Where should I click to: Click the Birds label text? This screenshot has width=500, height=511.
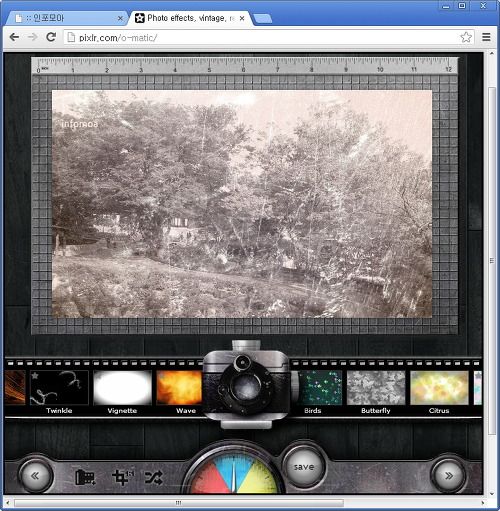point(313,411)
